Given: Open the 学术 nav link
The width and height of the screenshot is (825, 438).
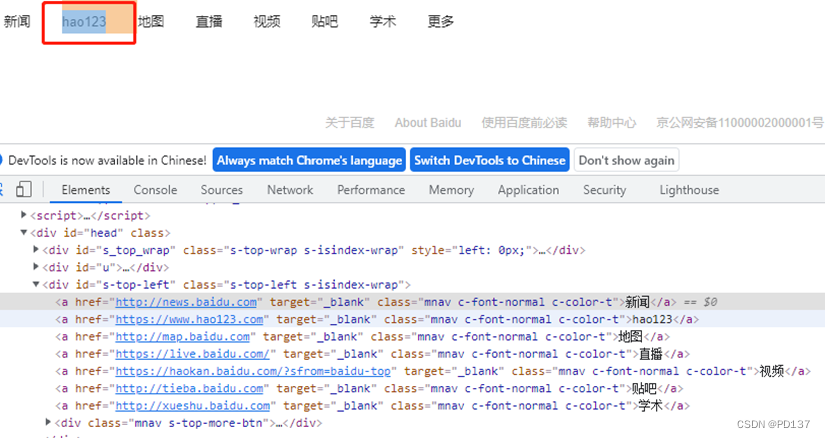Looking at the screenshot, I should pyautogui.click(x=383, y=22).
